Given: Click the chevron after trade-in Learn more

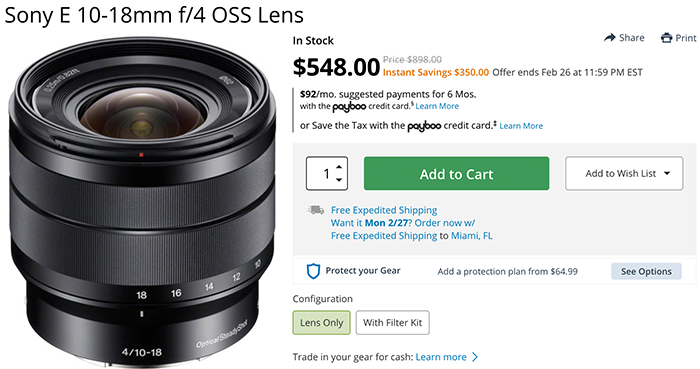Looking at the screenshot, I should [475, 357].
